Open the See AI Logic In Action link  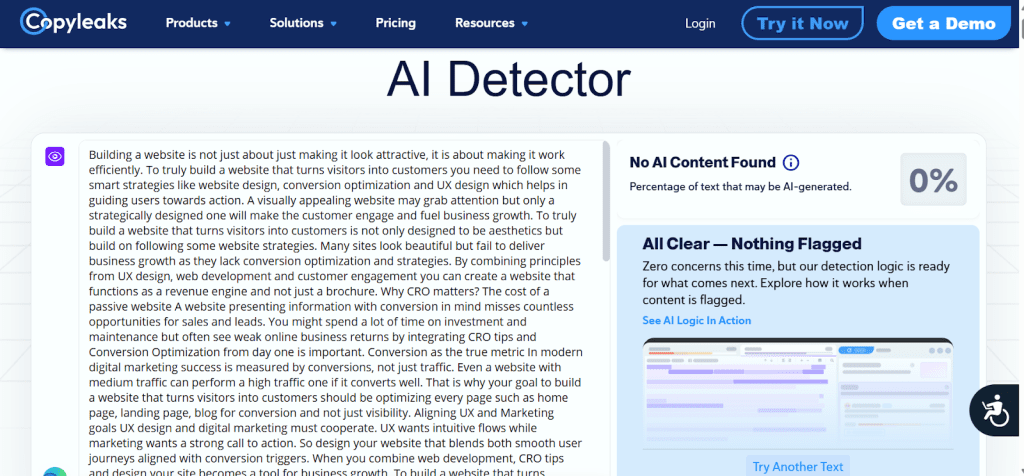(x=697, y=321)
